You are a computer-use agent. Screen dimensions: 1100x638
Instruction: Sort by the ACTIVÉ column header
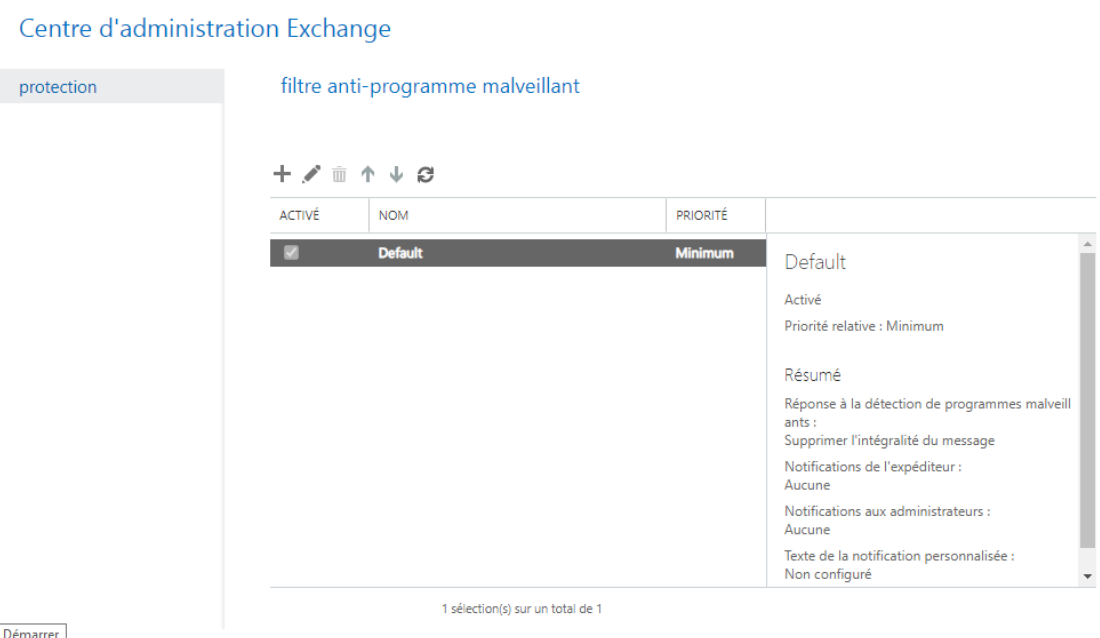click(319, 215)
